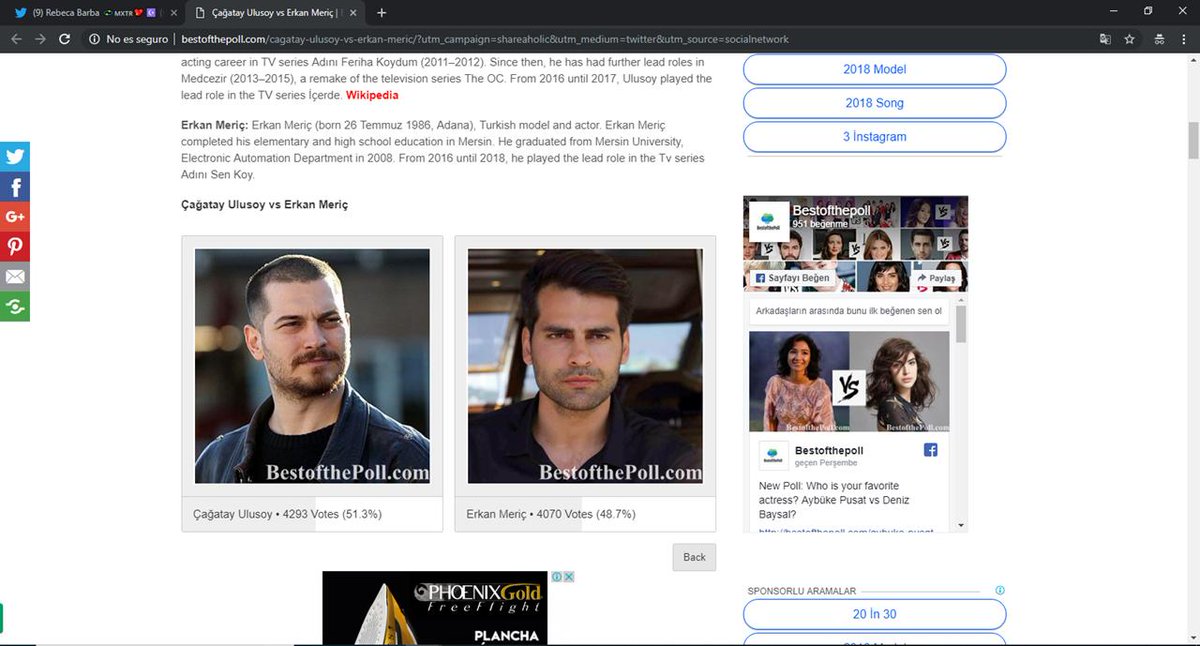Click the Çağatay Ulusoy photo
Image resolution: width=1200 pixels, height=646 pixels.
[312, 366]
